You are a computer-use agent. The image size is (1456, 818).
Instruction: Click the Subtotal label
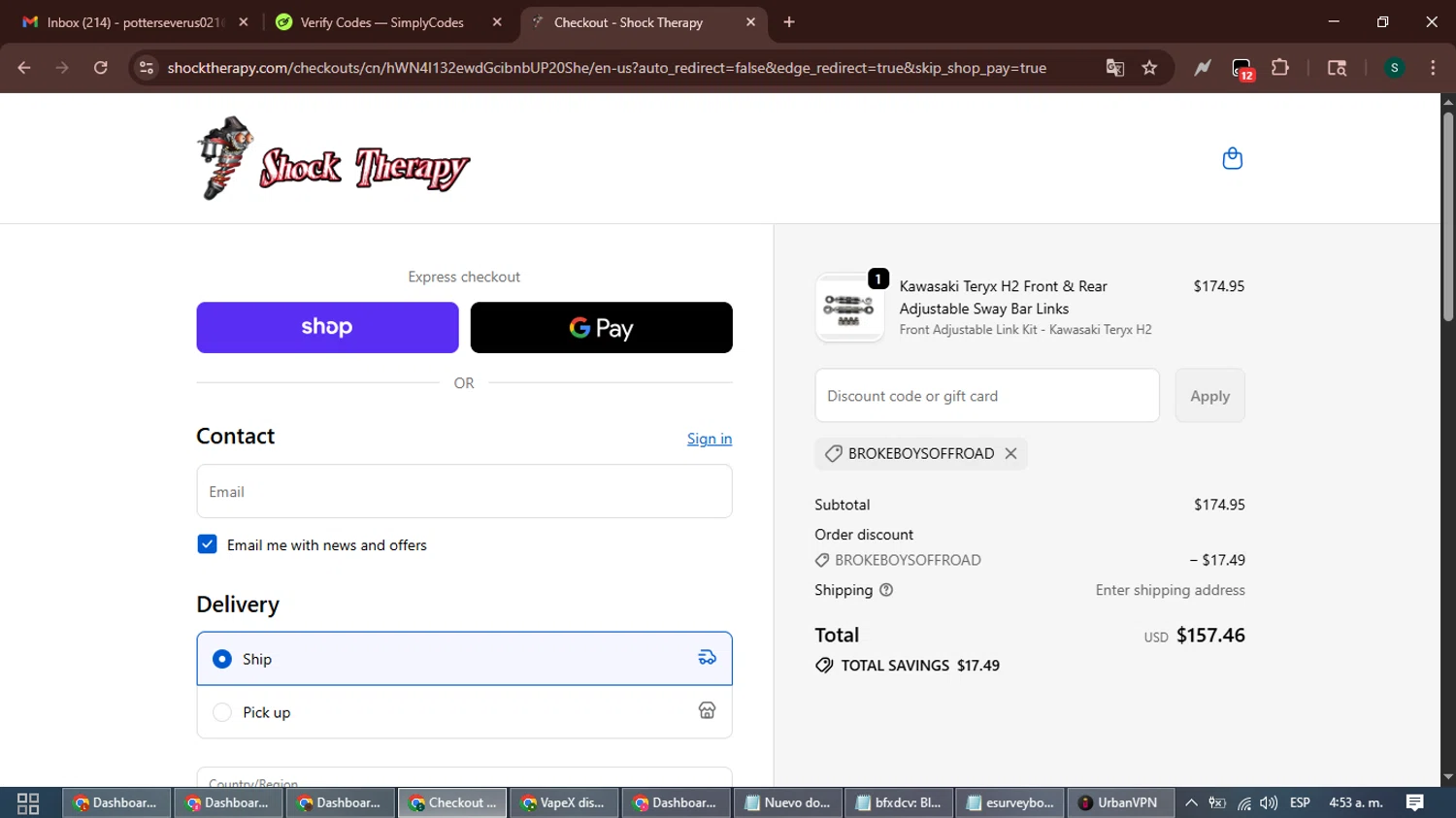843,505
